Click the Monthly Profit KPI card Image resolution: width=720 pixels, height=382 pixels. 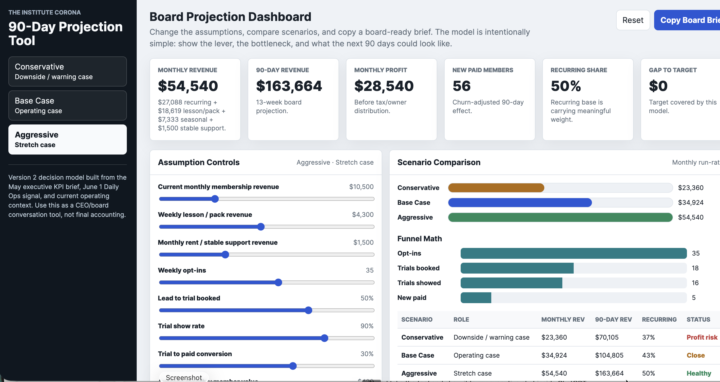pos(391,99)
